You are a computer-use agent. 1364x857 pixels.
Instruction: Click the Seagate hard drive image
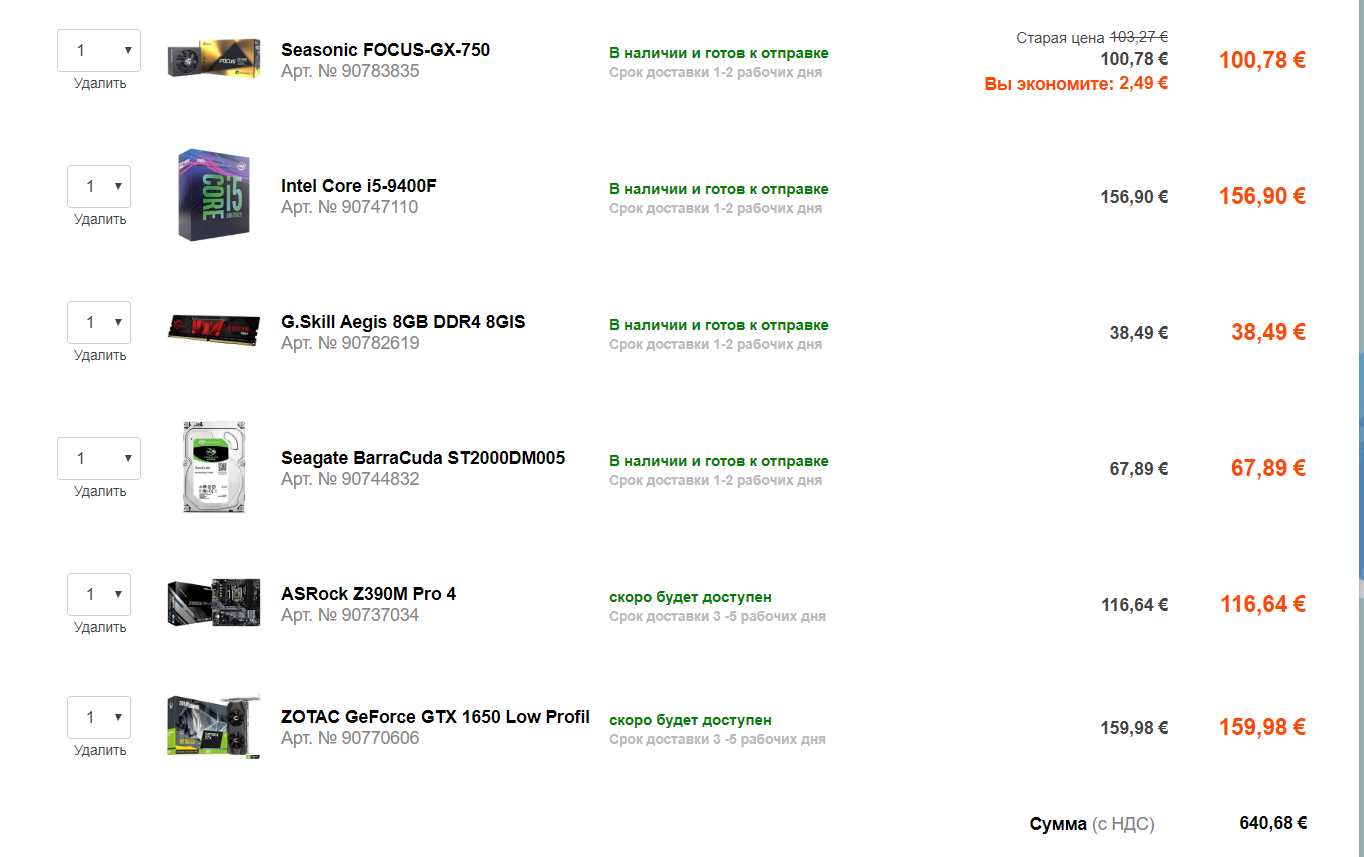pos(214,467)
